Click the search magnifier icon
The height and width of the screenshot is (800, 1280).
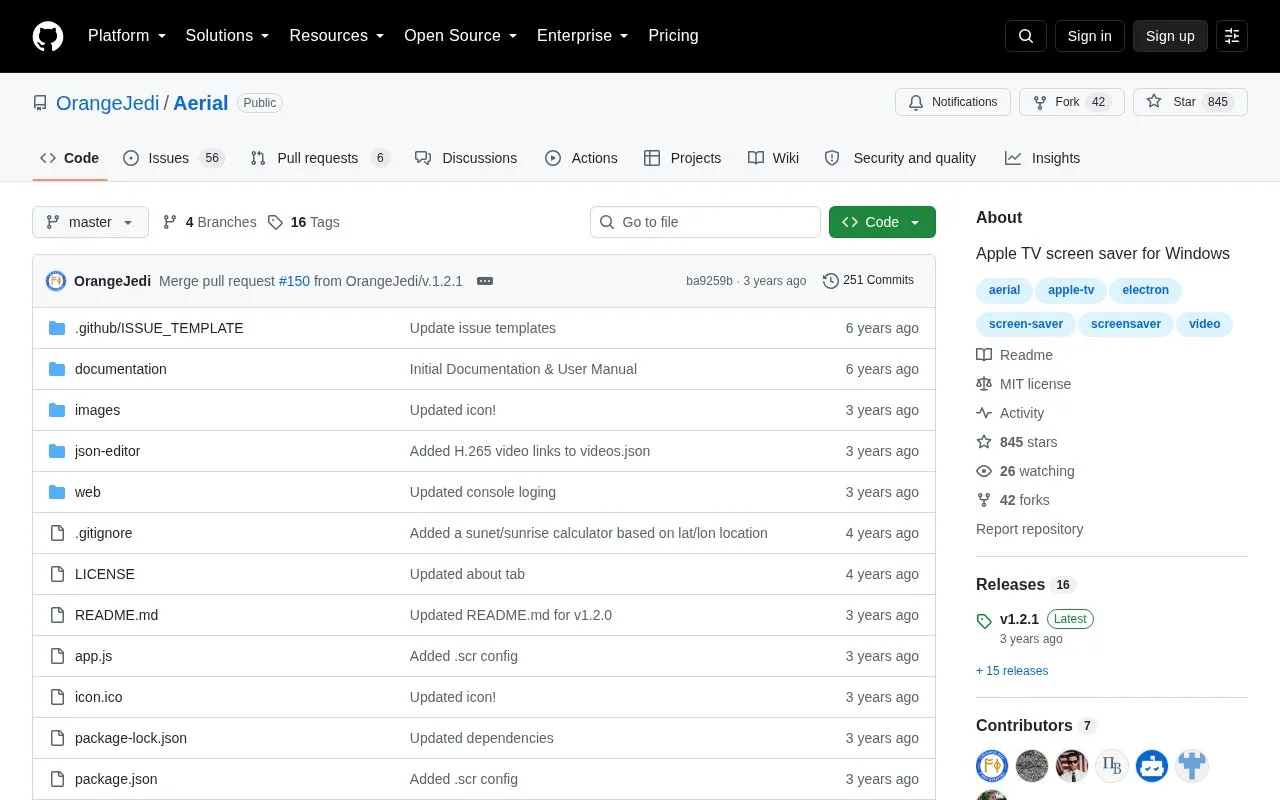(1026, 36)
